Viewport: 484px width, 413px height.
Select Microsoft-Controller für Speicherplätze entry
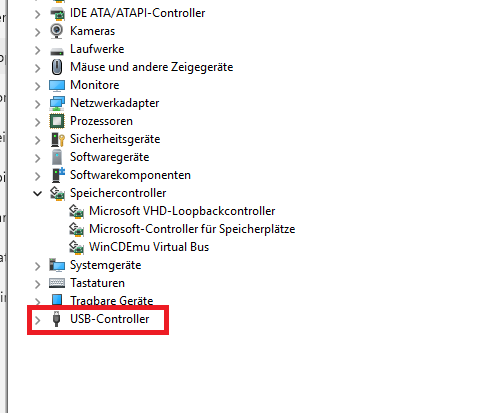(192, 229)
